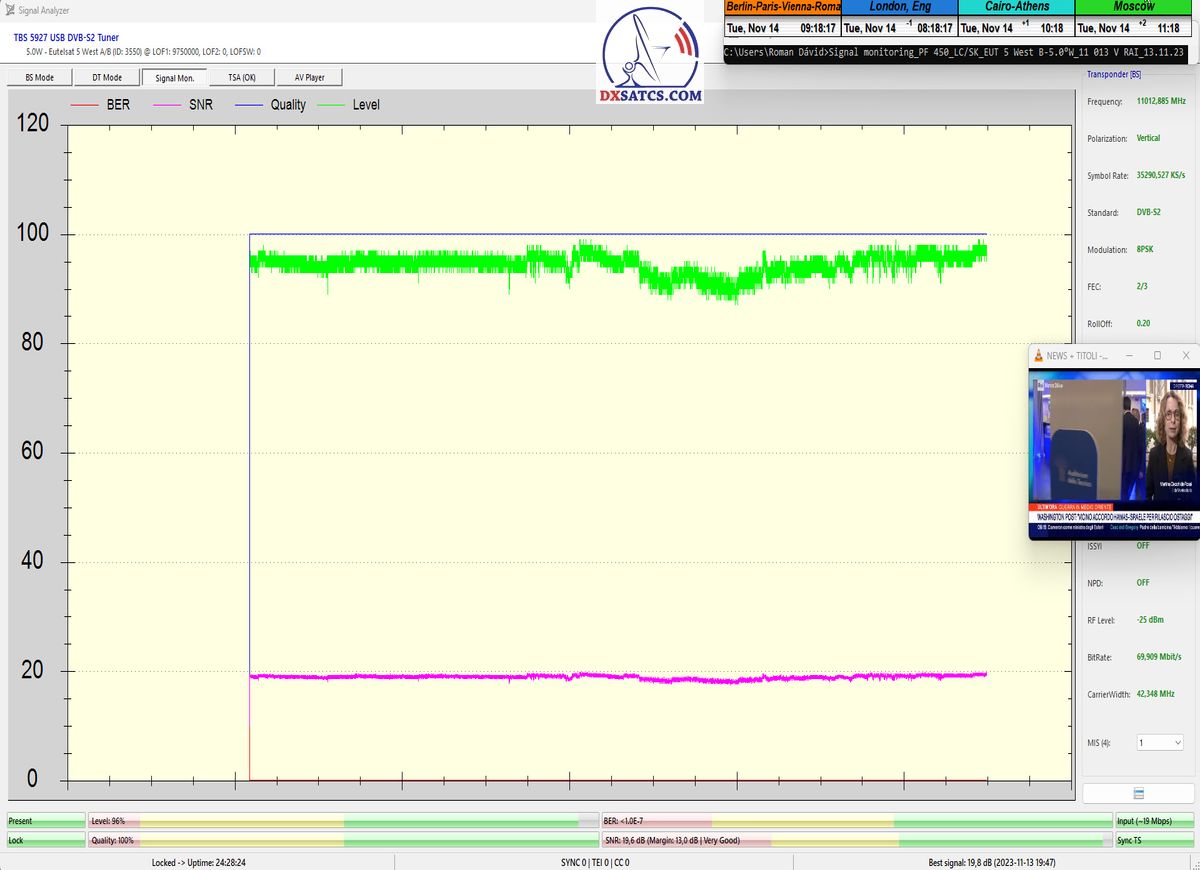Click the icon button below MIS selector
Viewport: 1200px width, 870px height.
click(x=1138, y=793)
